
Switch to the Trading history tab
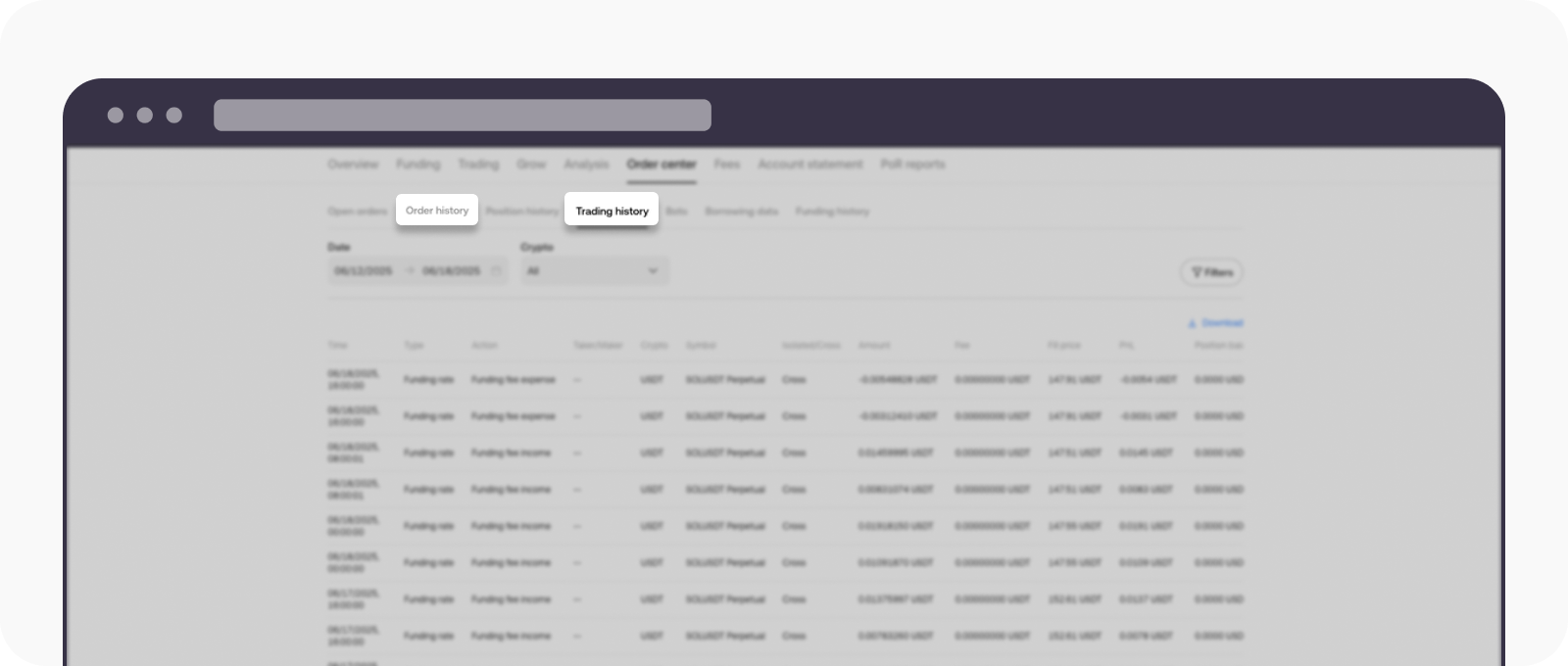612,211
